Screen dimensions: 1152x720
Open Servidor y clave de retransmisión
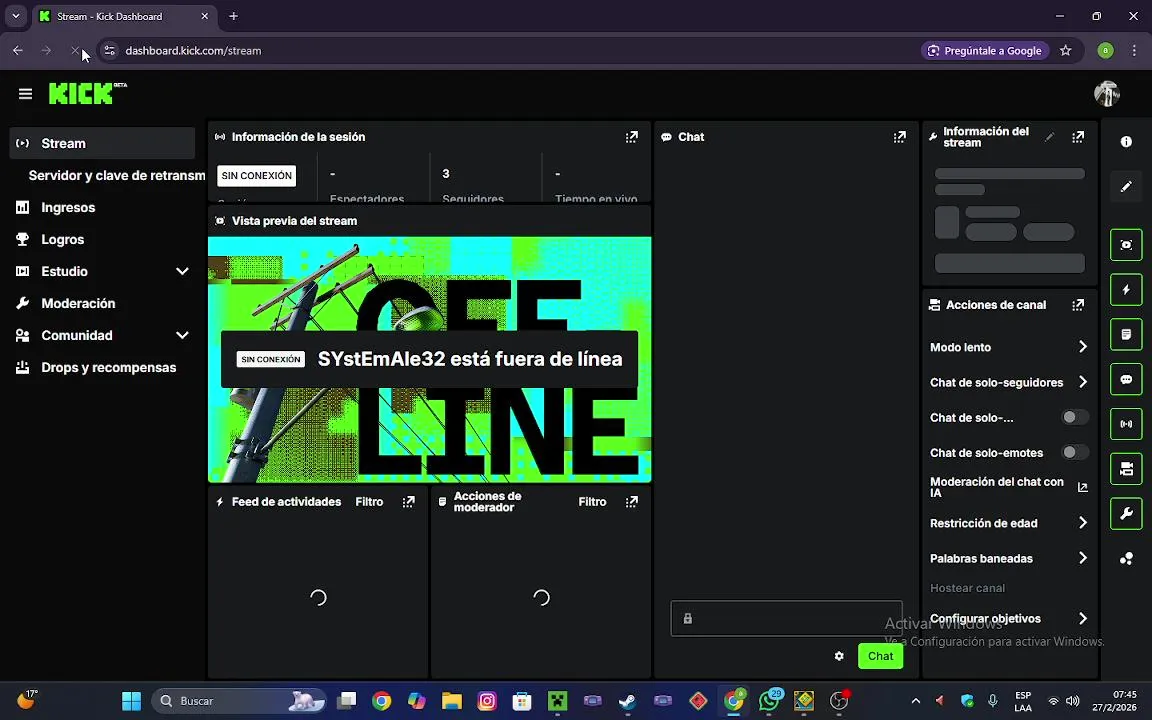[116, 176]
